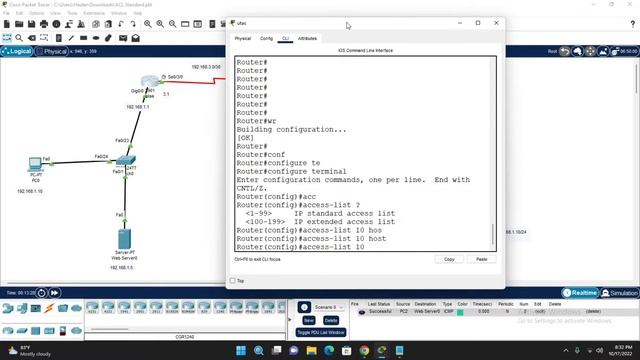Choose the Select tool in secondary toolbar

tap(7, 38)
